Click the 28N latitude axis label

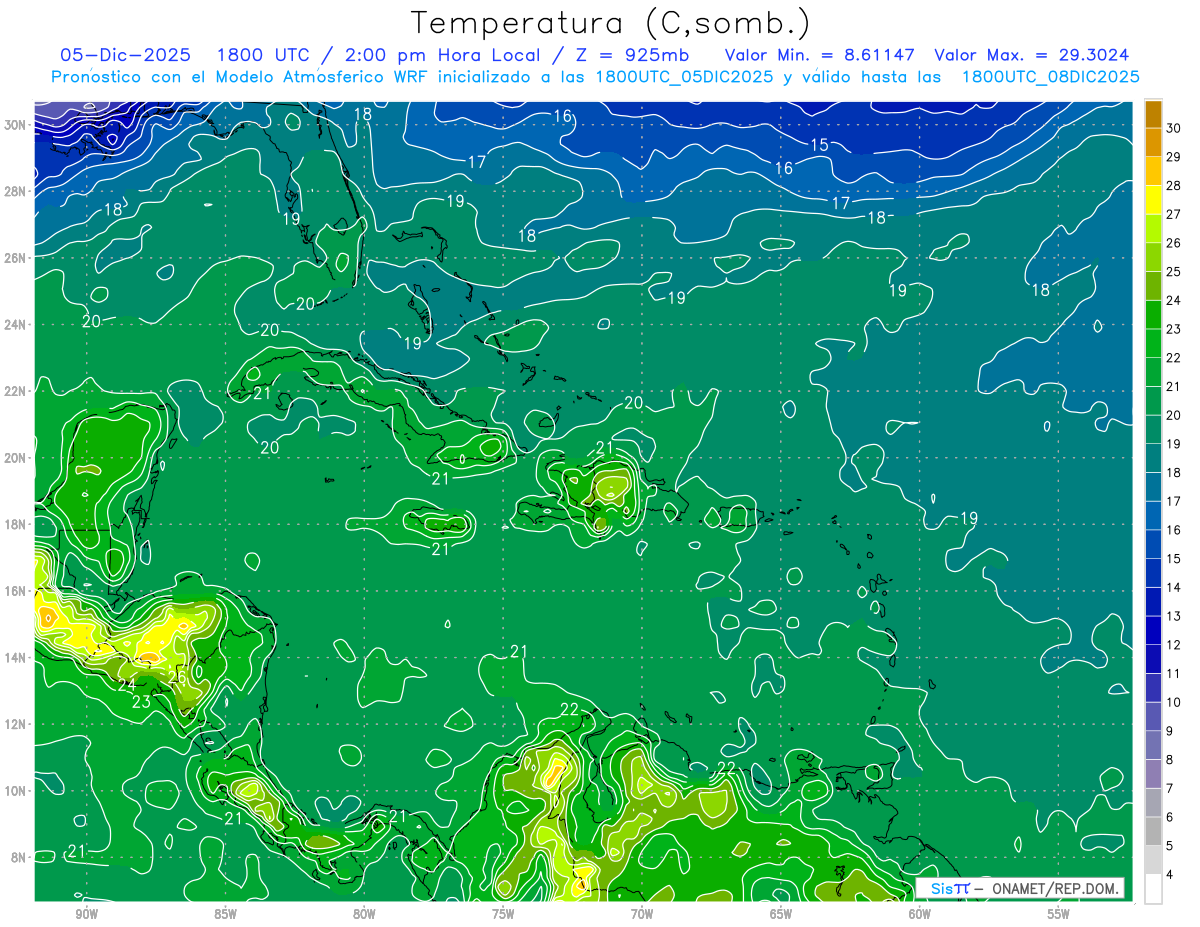14,191
